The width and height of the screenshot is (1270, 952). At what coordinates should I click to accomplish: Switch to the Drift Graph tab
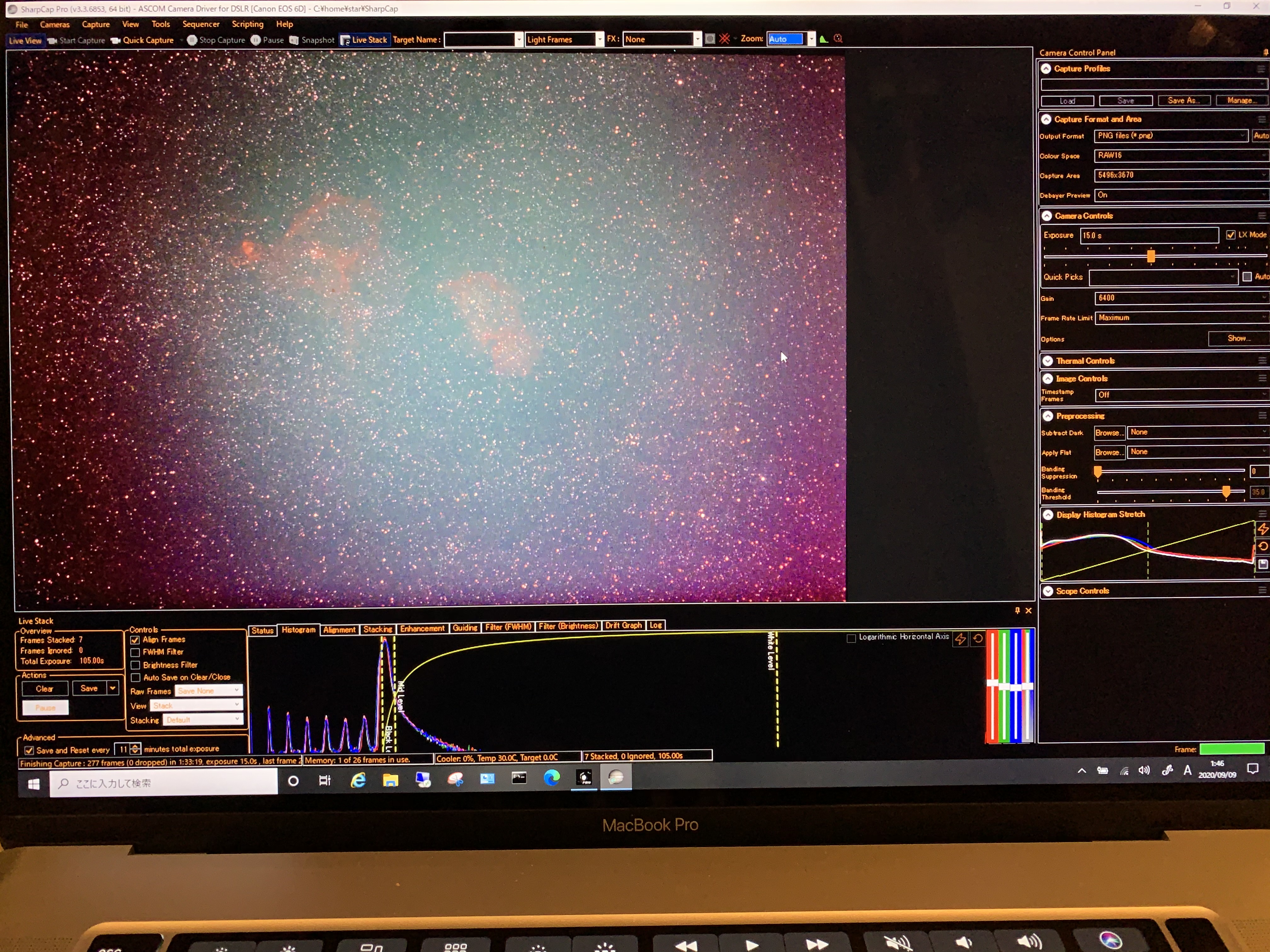(x=623, y=626)
